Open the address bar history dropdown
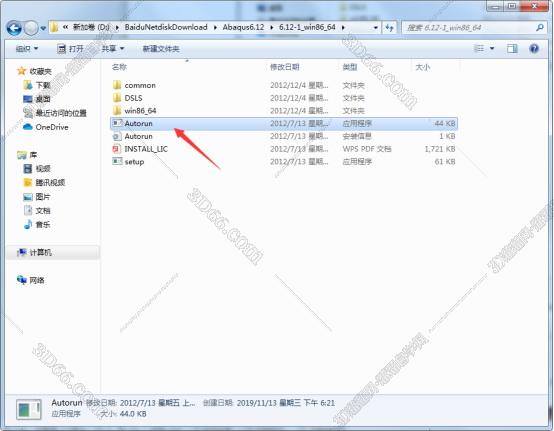This screenshot has width=554, height=431. pyautogui.click(x=375, y=28)
